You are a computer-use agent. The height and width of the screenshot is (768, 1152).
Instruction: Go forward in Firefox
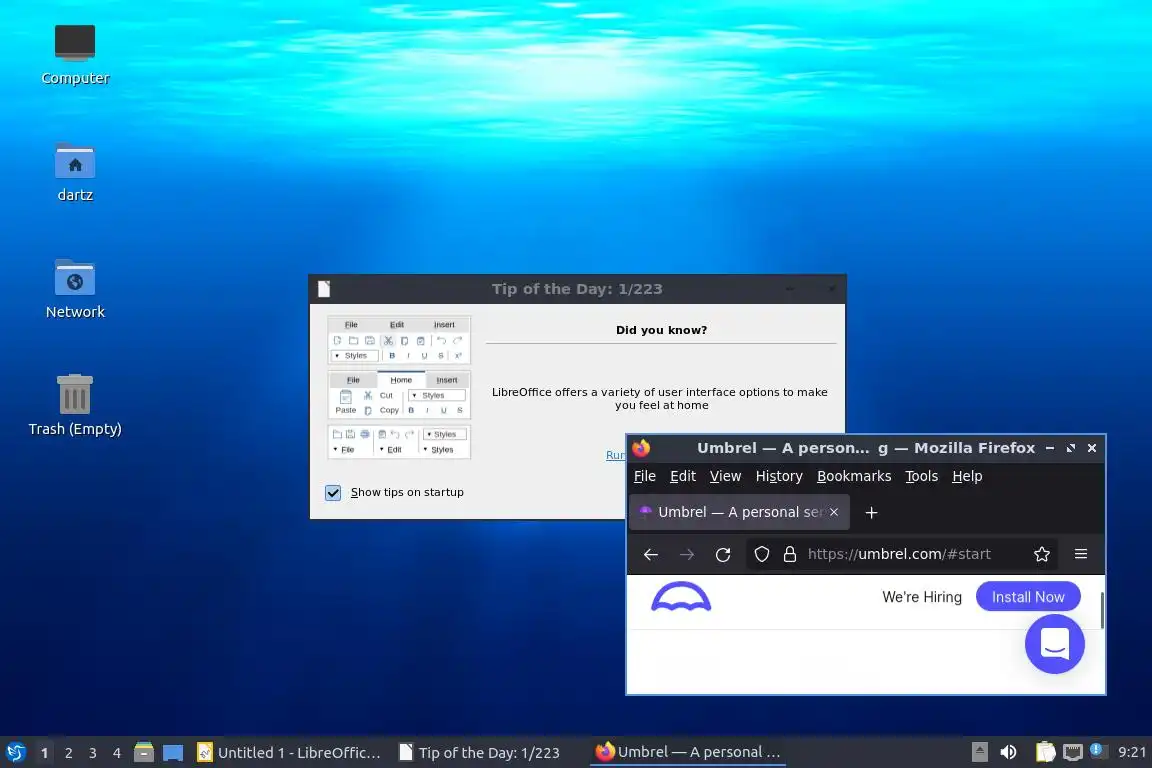tap(687, 554)
